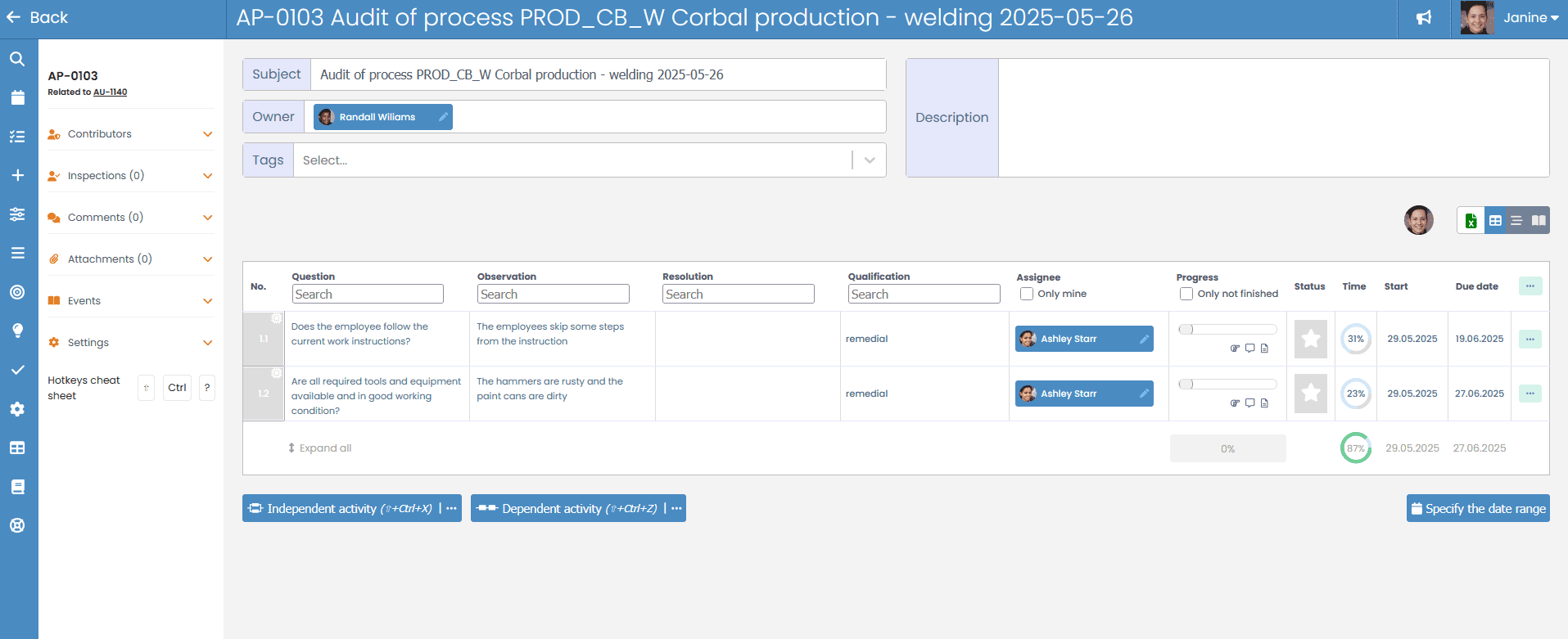Enable the Only not finished checkbox
This screenshot has height=639, width=1568.
coord(1186,294)
